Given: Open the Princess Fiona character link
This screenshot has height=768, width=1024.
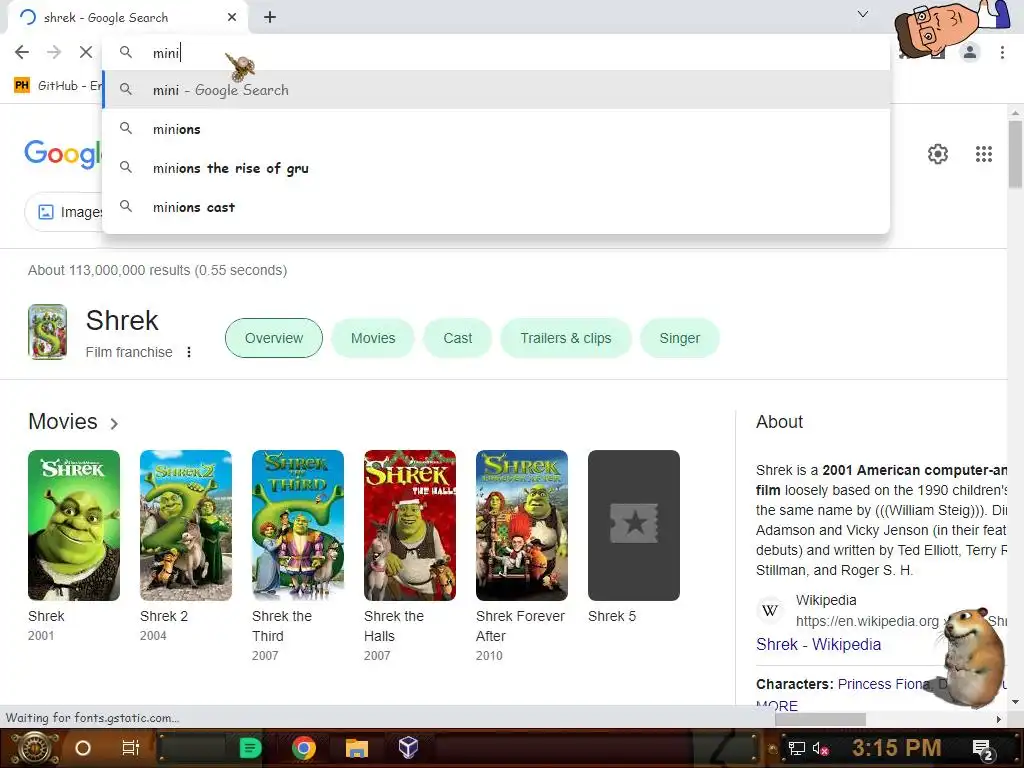Looking at the screenshot, I should click(884, 684).
